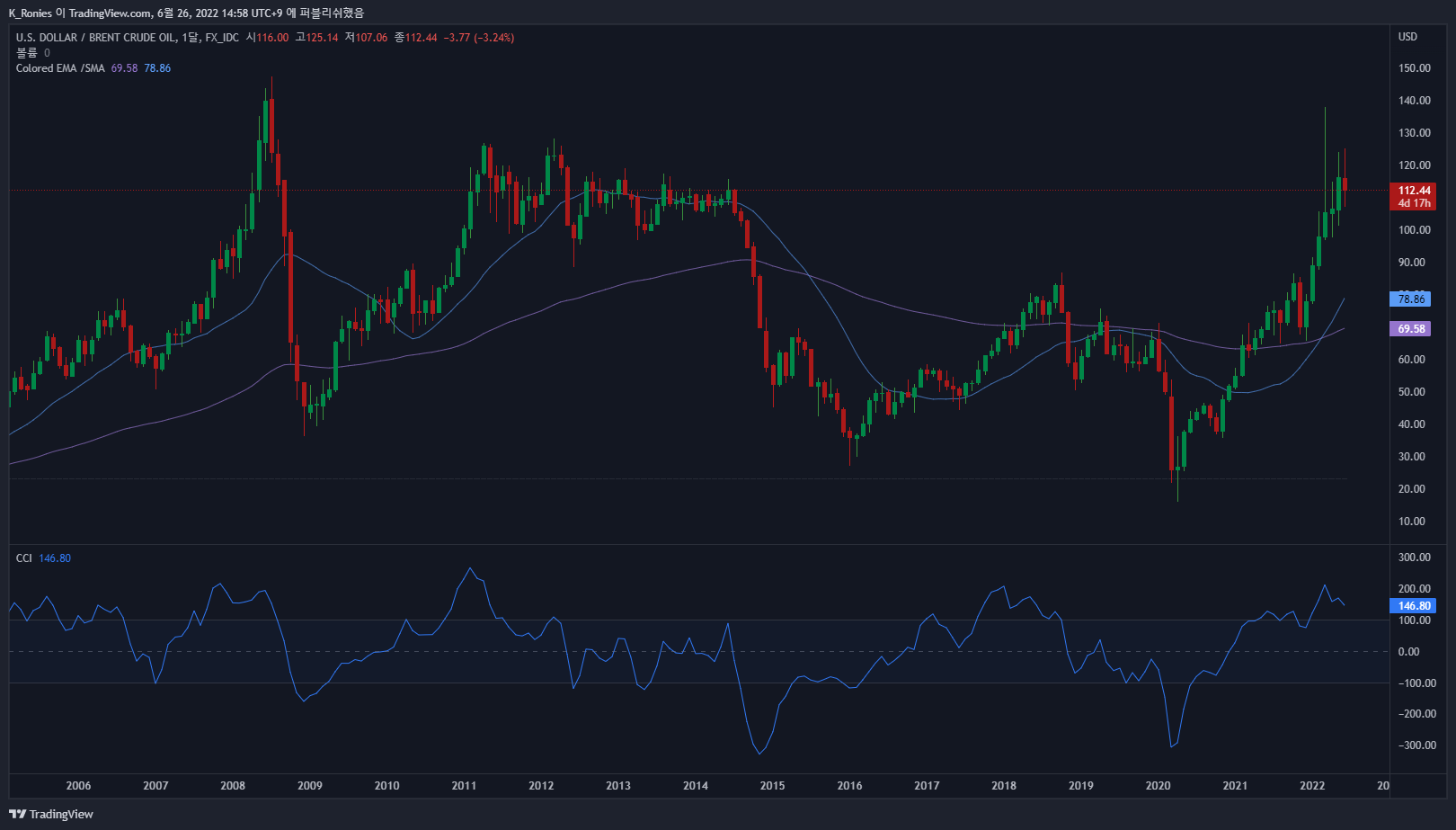This screenshot has height=830, width=1456.
Task: Click the blue 78.86 tag on price axis
Action: click(x=1410, y=299)
